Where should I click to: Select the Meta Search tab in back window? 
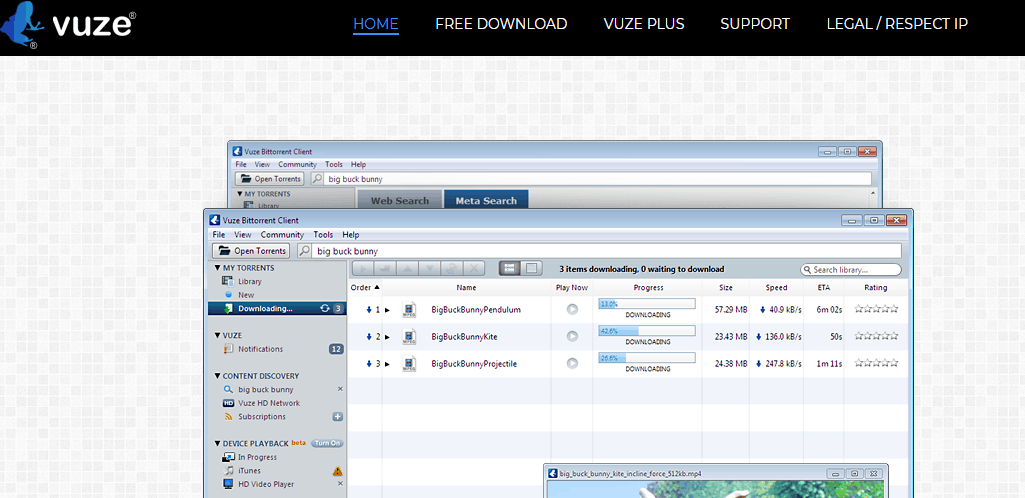(486, 200)
